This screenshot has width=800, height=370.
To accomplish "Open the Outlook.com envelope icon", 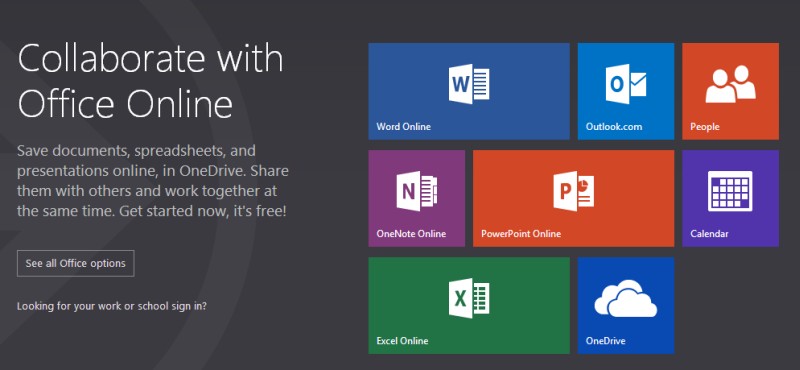I will click(626, 84).
